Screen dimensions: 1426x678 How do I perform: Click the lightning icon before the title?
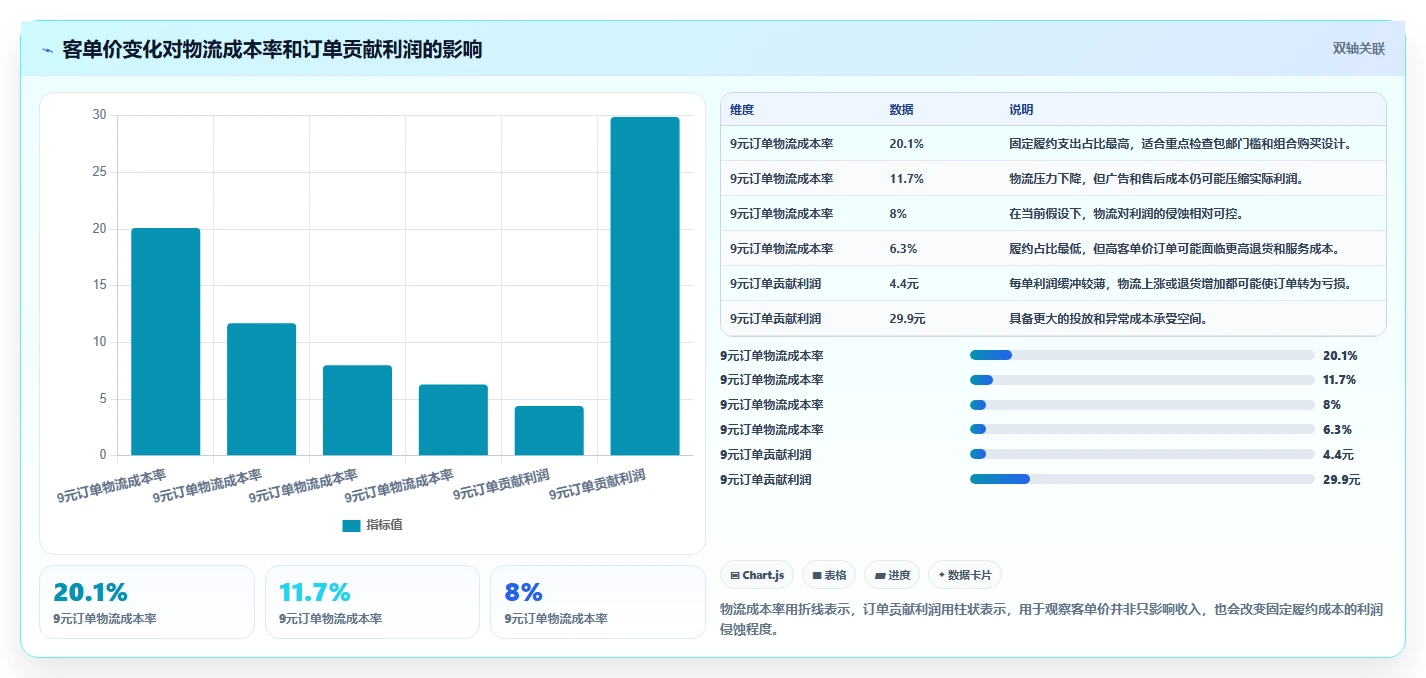(48, 50)
